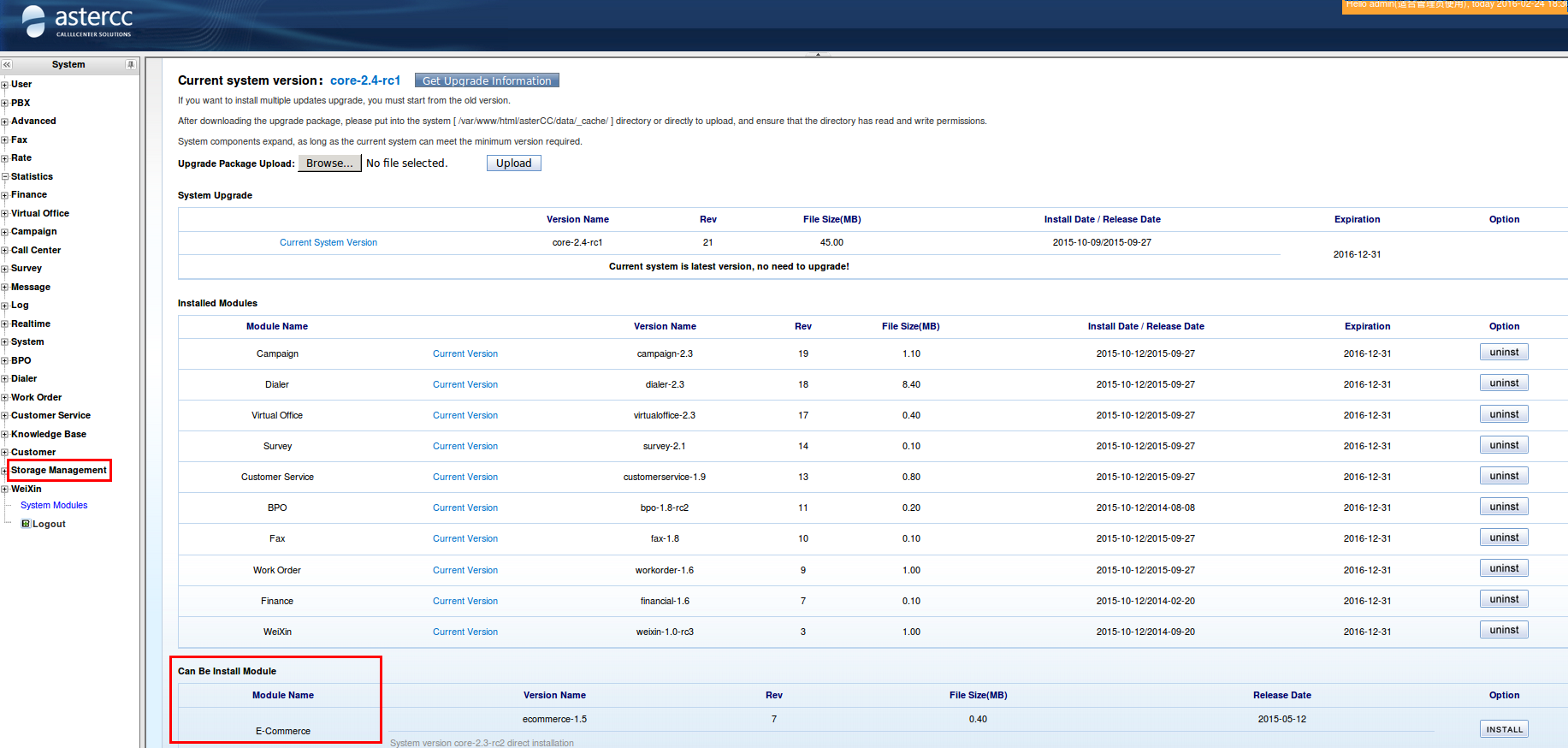
Task: Collapse the Statistics tree node
Action: click(x=4, y=177)
